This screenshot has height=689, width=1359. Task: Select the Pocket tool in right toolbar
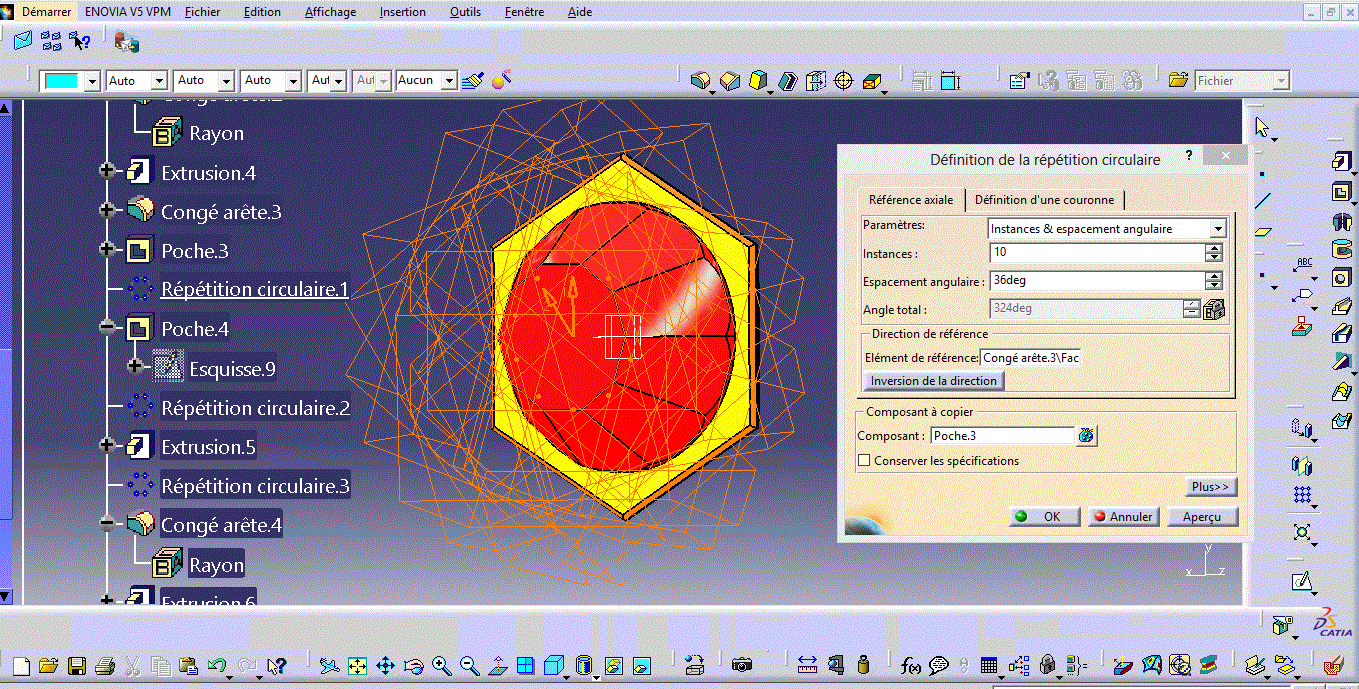coord(1341,191)
